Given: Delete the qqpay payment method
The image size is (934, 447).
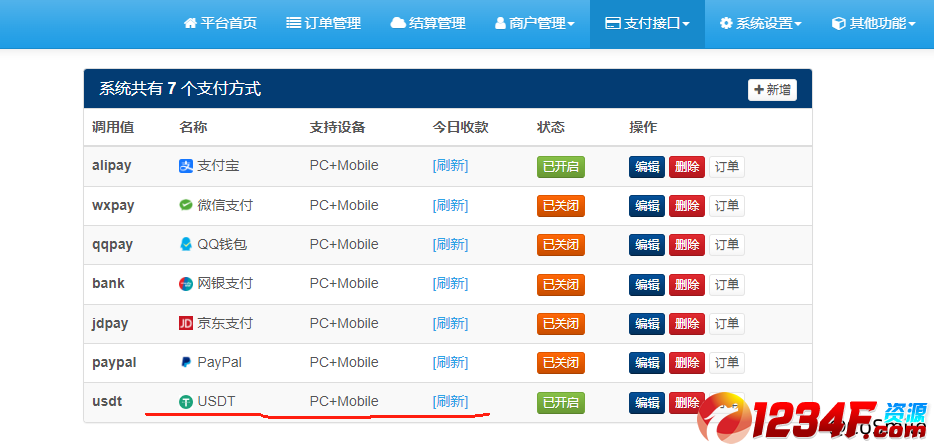Looking at the screenshot, I should (x=687, y=245).
